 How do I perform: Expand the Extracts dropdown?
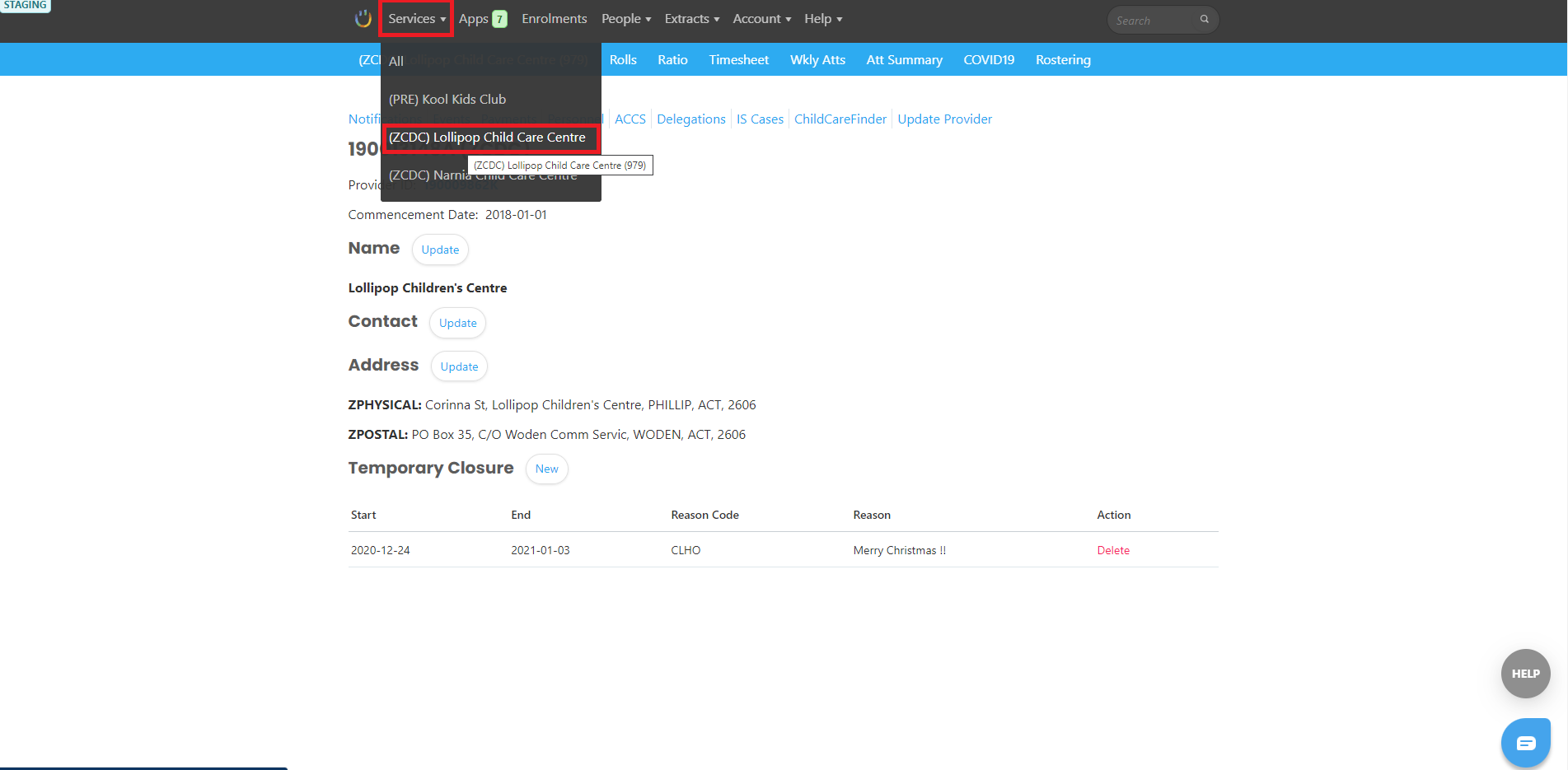tap(692, 19)
